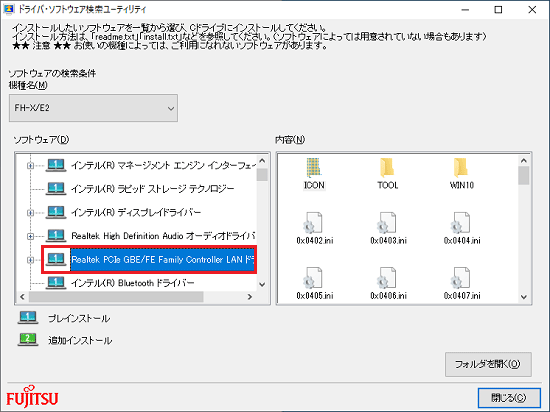Expand Realtek PCIe GBE/FE Family Controller node

[x=31, y=260]
